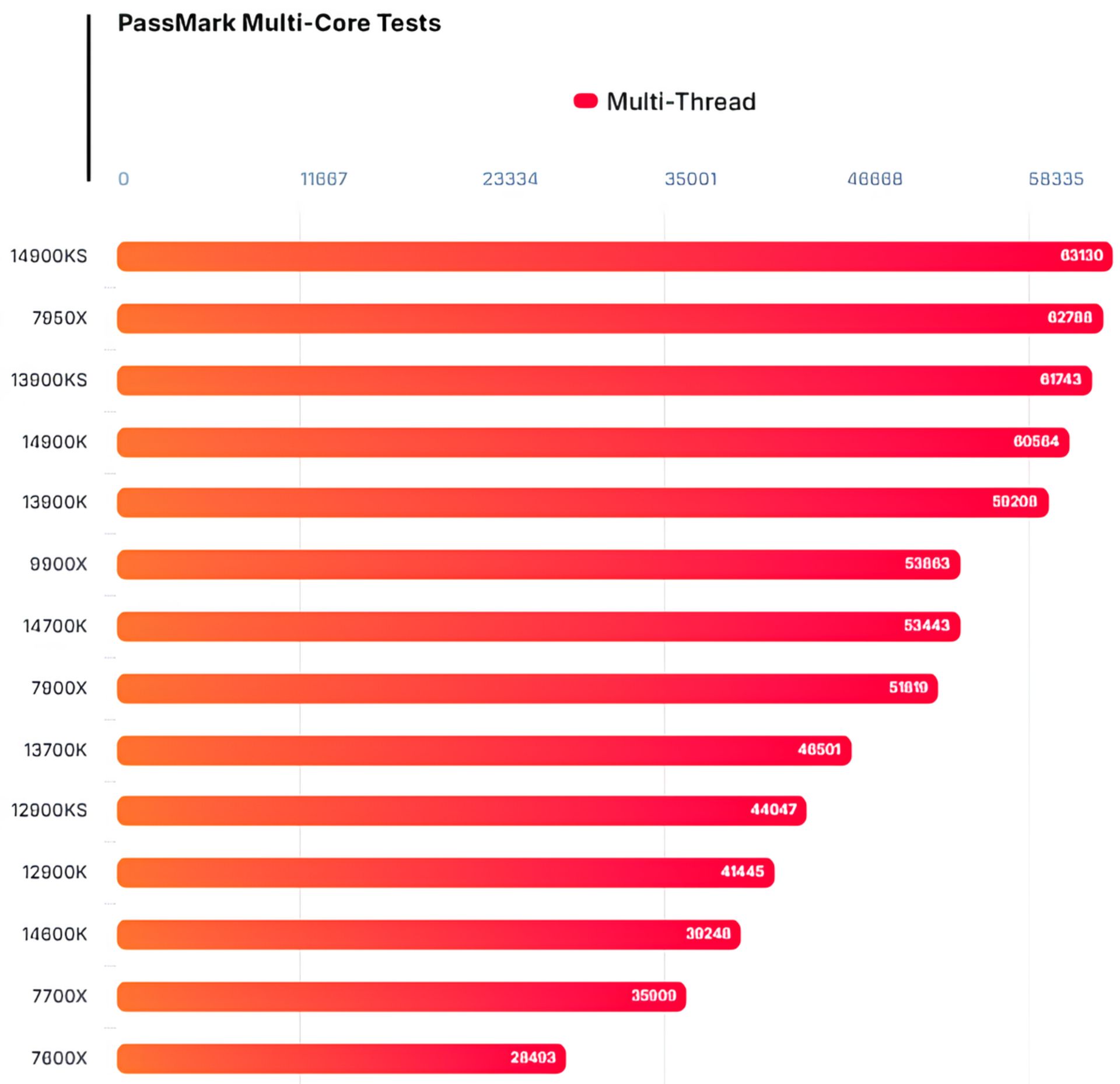Click the 7950X score value 62788
The image size is (1120, 1084).
coord(1069,318)
